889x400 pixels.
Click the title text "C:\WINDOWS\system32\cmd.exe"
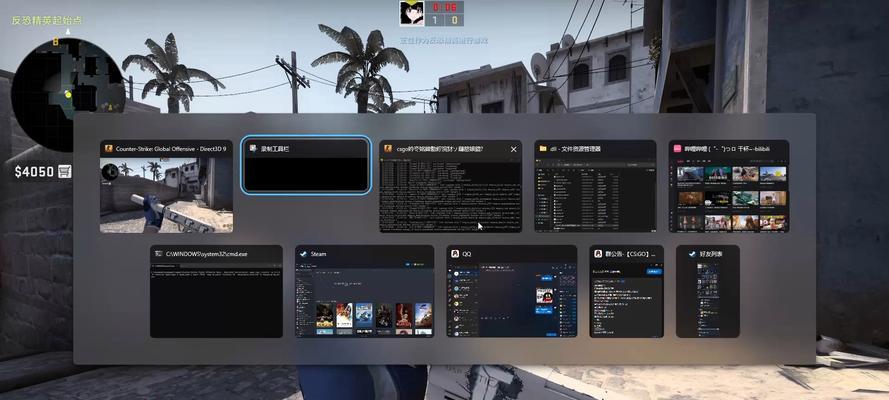point(207,254)
